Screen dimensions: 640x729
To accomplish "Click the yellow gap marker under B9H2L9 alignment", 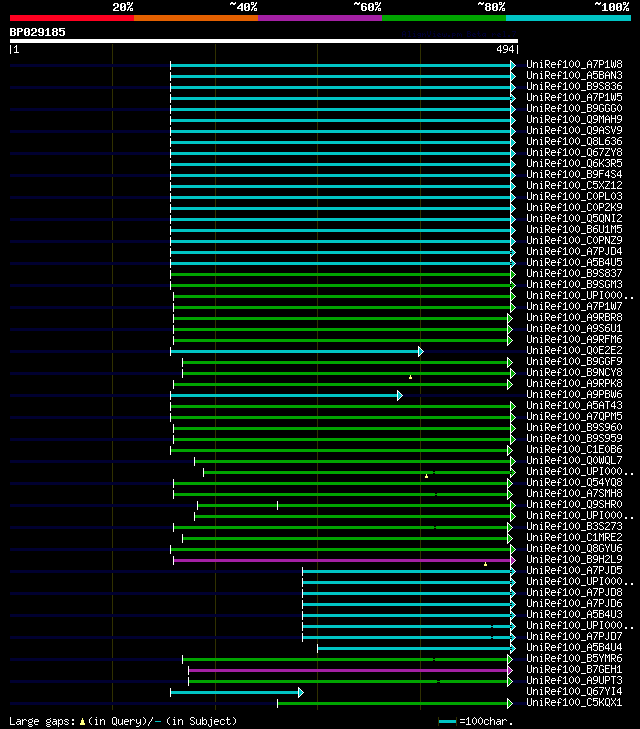I will [x=485, y=564].
